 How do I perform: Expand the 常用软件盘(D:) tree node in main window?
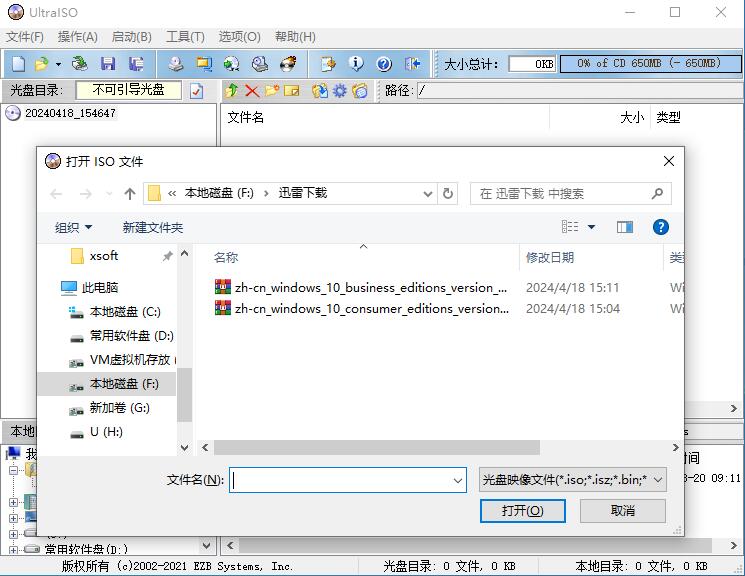pyautogui.click(x=13, y=550)
